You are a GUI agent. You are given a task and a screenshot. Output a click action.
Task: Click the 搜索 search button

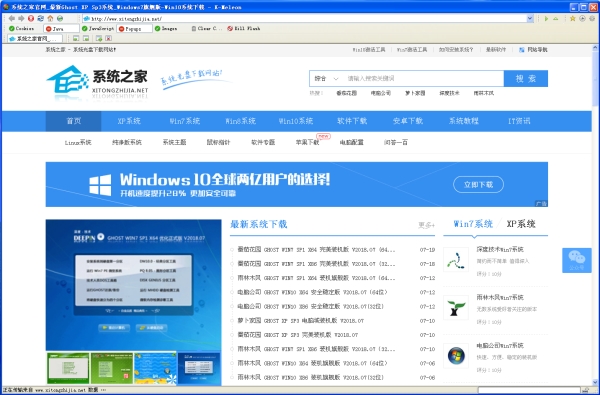[x=526, y=78]
